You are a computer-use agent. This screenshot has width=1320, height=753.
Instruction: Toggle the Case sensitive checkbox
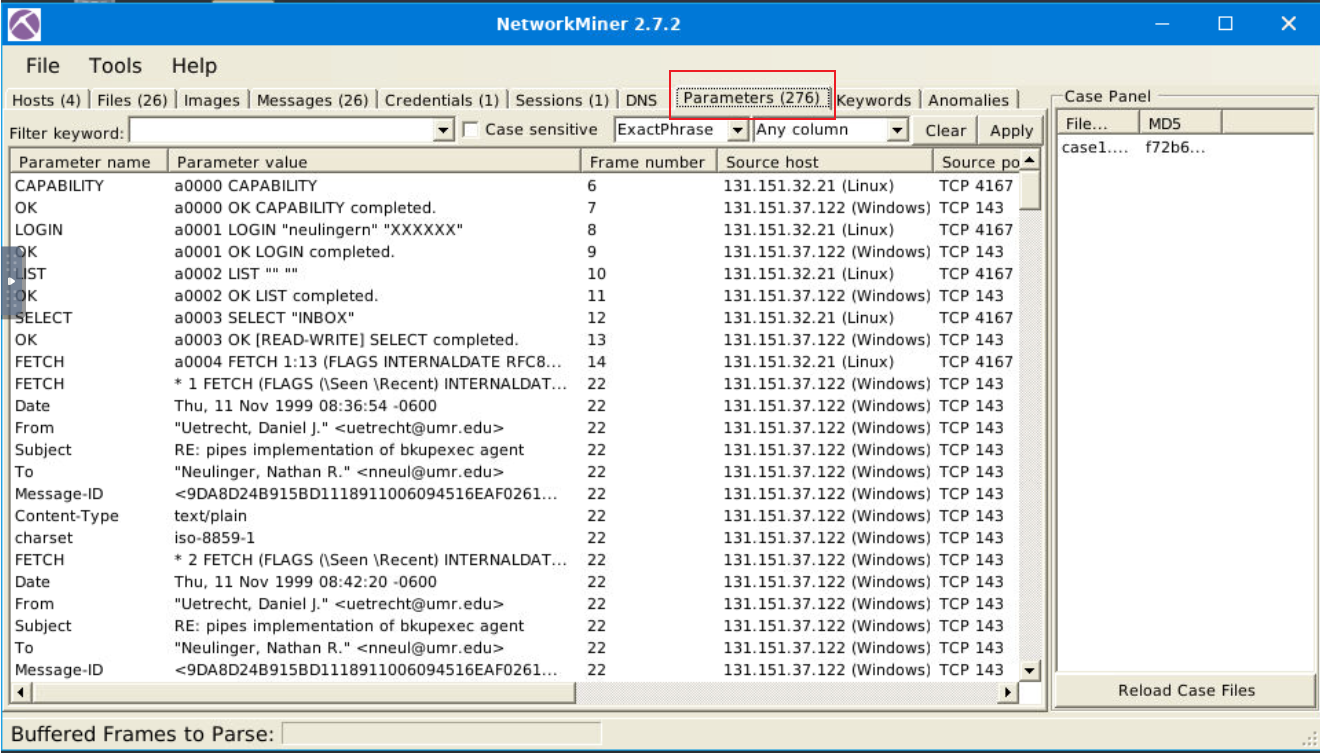coord(472,130)
